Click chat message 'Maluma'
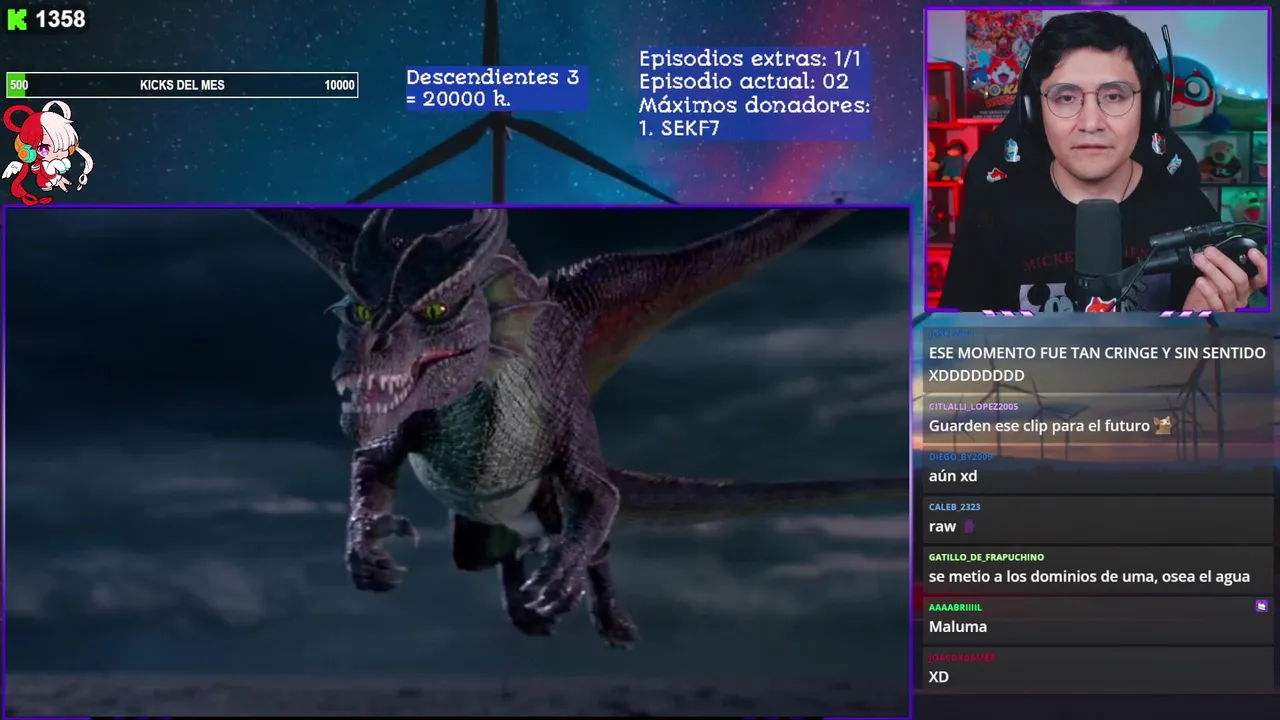Screen dimensions: 1280x720 958,626
